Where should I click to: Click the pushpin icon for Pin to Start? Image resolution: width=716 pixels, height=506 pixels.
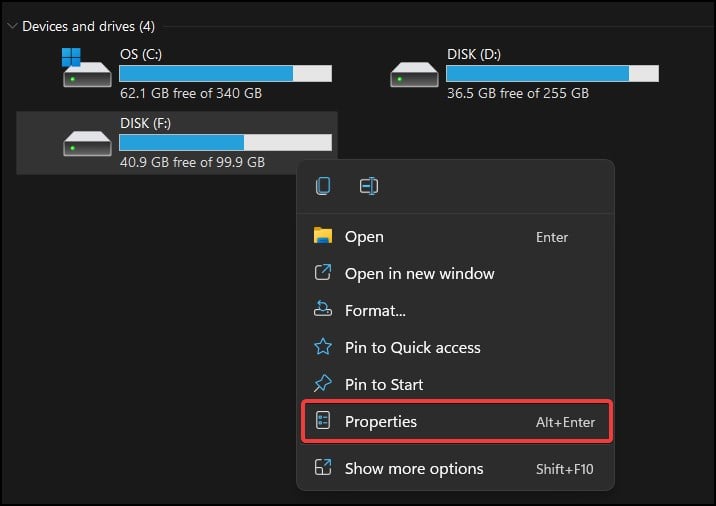coord(323,384)
